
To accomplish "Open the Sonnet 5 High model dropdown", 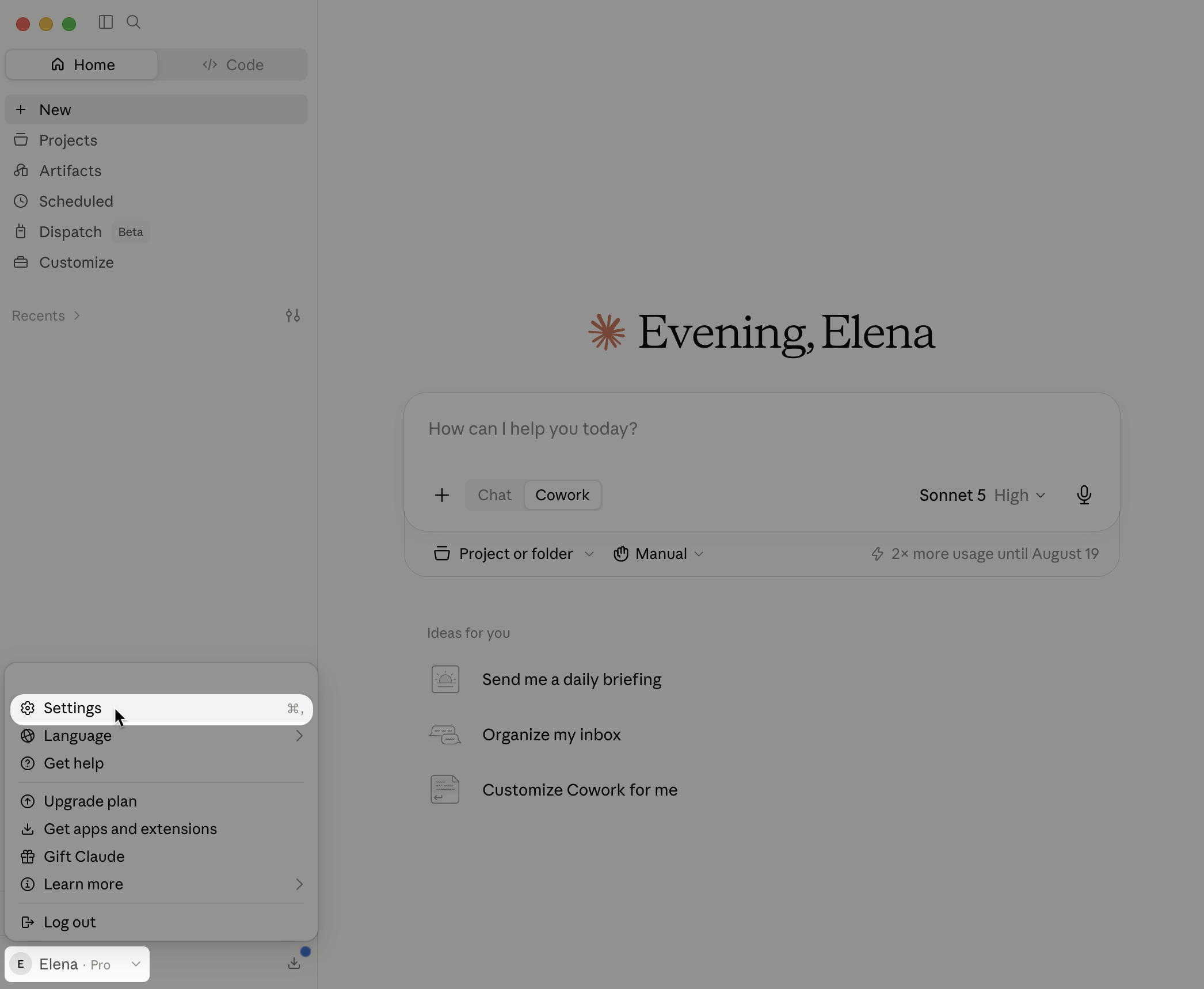I will click(x=982, y=495).
